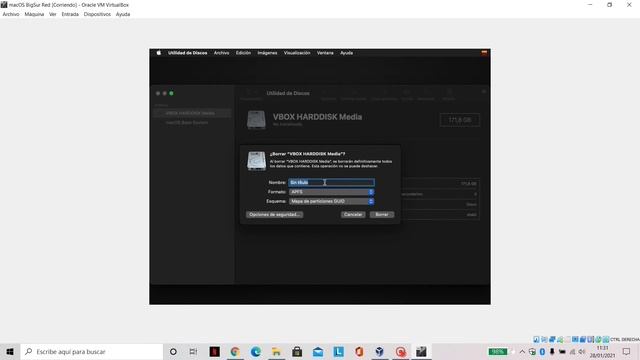Open the last dark app icon on taskbar
Image resolution: width=640 pixels, height=360 pixels.
[x=421, y=351]
